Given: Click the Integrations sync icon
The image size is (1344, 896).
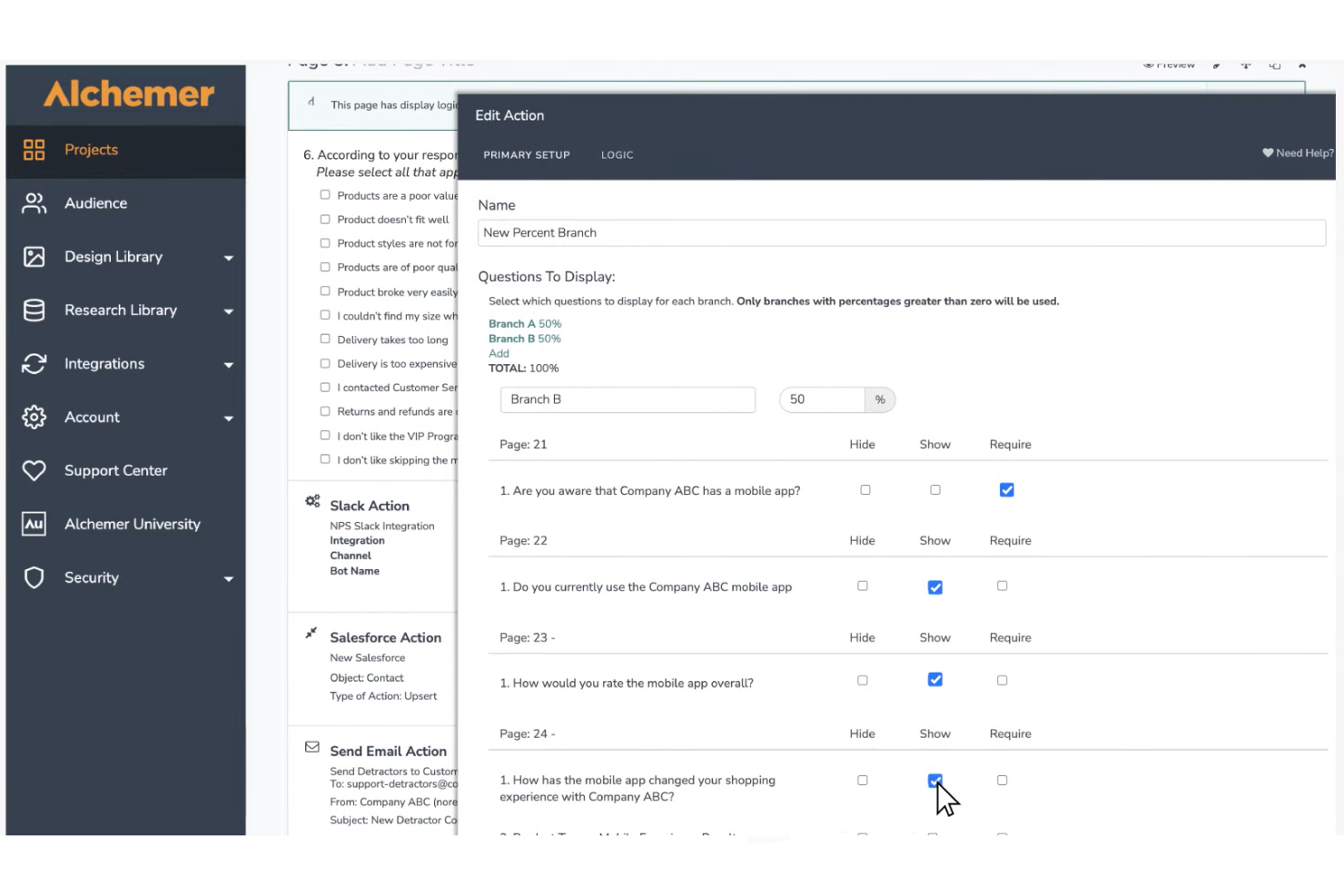Looking at the screenshot, I should pos(34,364).
